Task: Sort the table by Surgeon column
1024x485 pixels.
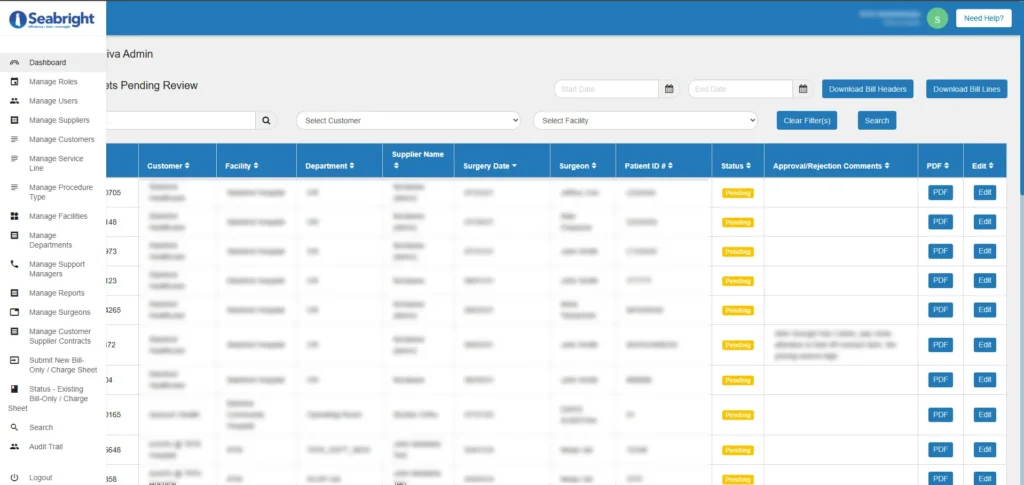Action: (x=578, y=166)
